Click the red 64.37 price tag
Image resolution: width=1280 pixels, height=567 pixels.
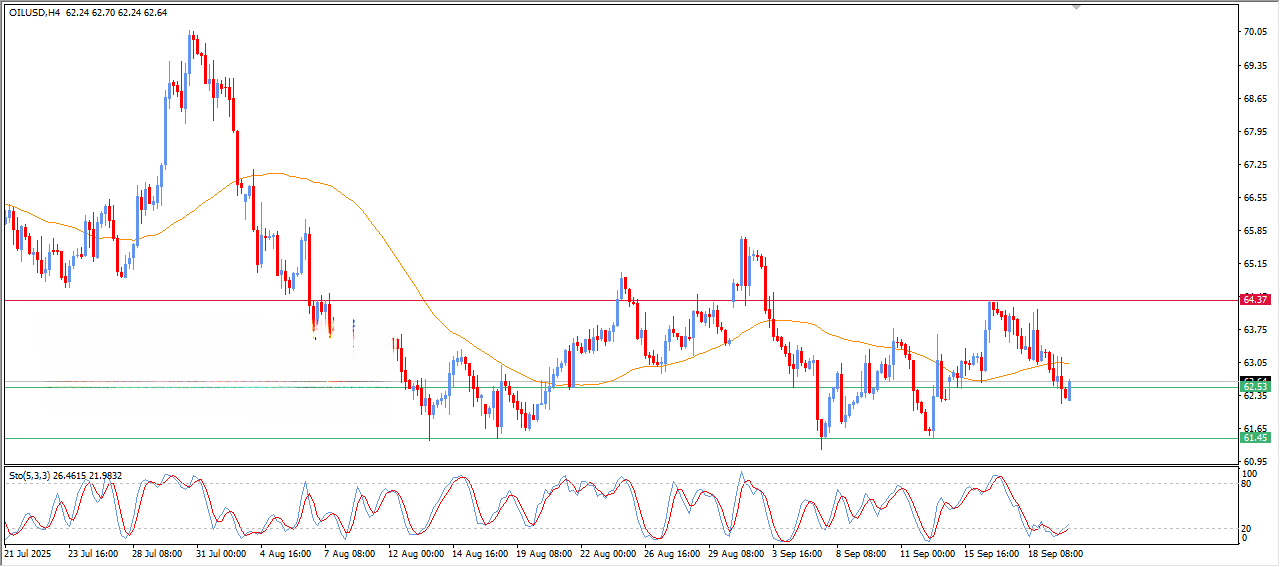(x=1254, y=300)
